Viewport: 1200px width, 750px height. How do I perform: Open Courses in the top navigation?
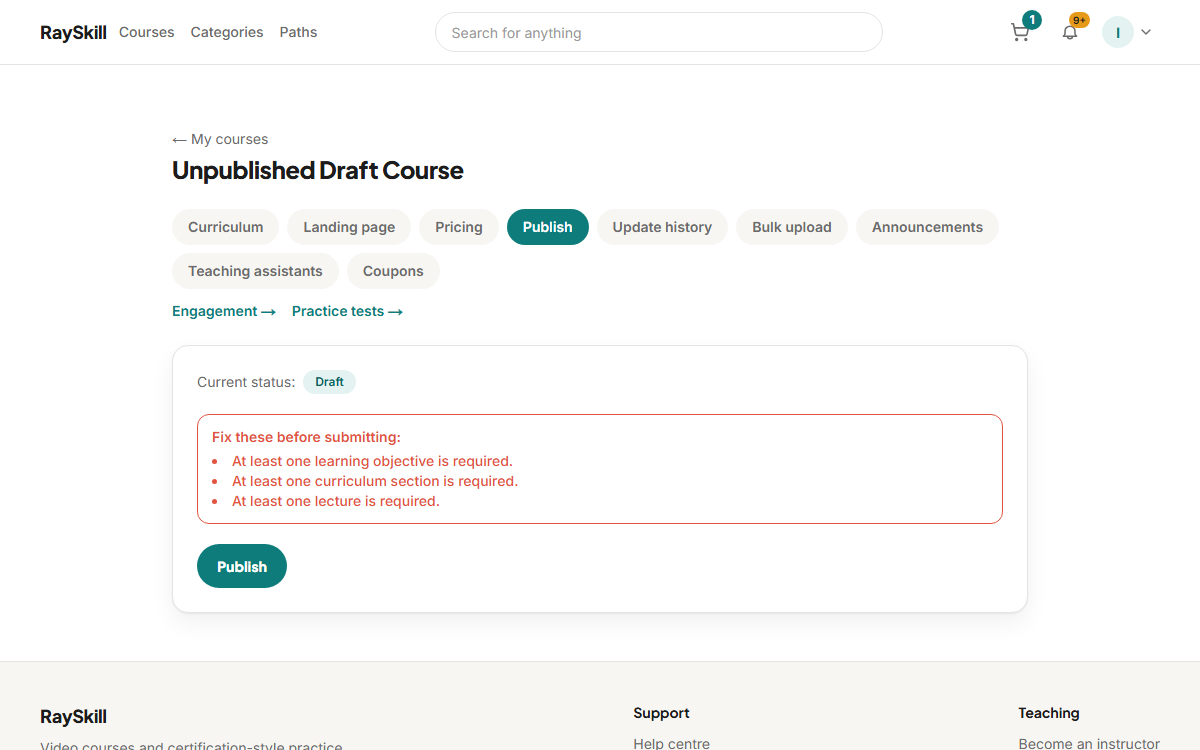pyautogui.click(x=147, y=32)
